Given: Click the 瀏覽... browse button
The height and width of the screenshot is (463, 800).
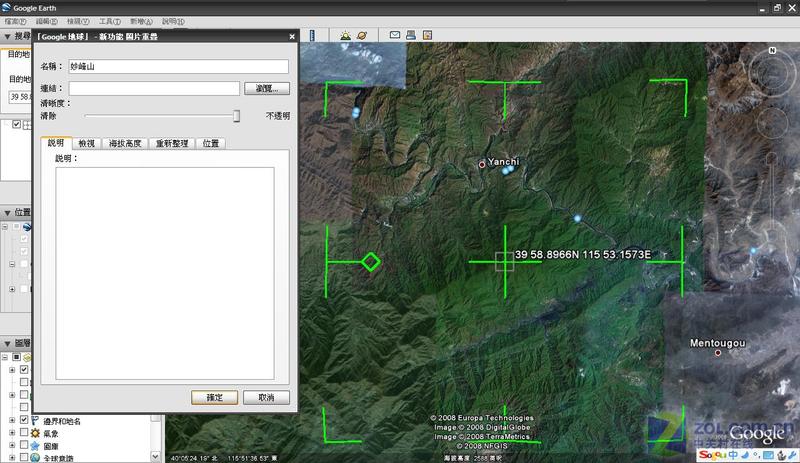Looking at the screenshot, I should [x=267, y=88].
